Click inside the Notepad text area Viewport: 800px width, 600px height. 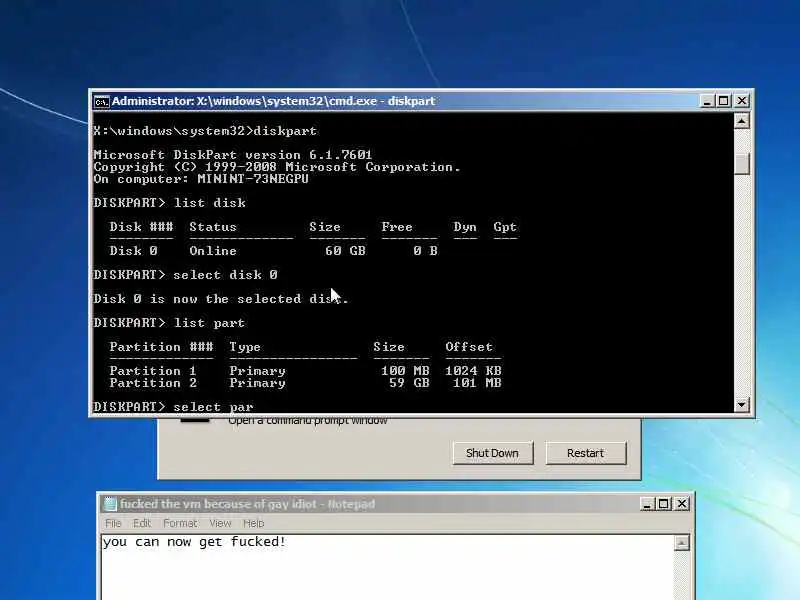click(x=388, y=567)
